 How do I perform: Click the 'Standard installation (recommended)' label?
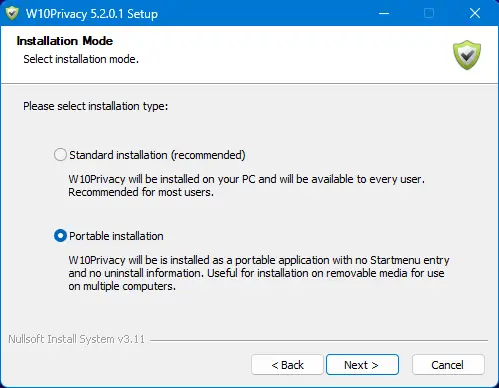pyautogui.click(x=157, y=155)
